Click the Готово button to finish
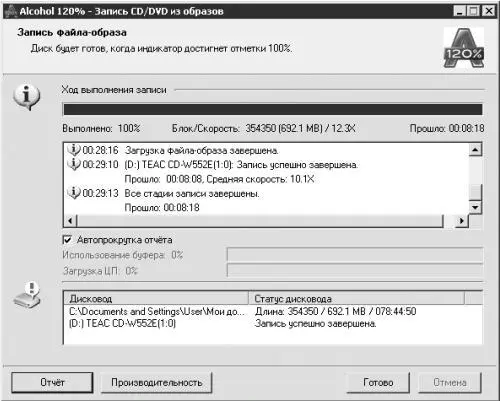 378,382
